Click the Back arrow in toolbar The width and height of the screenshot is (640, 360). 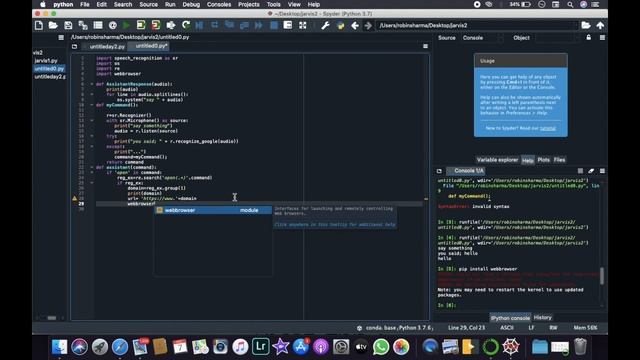coord(355,25)
